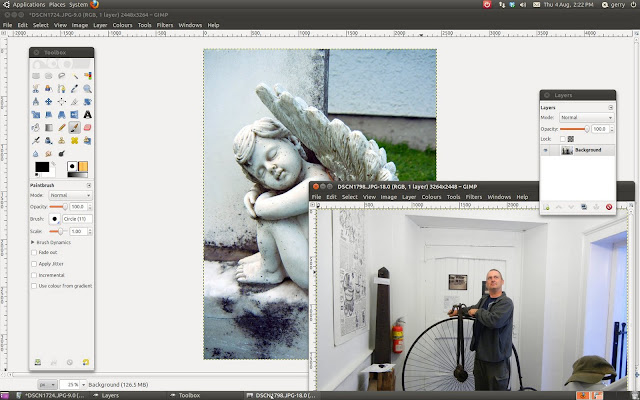The width and height of the screenshot is (640, 400).
Task: Select the Clone stamp tool
Action: tap(62, 141)
